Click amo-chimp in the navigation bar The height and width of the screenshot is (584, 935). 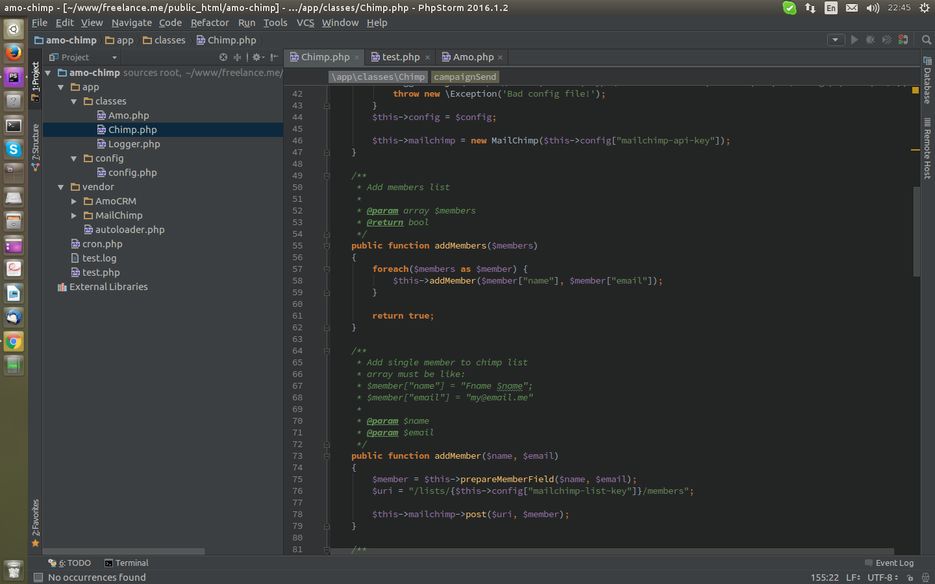point(65,40)
